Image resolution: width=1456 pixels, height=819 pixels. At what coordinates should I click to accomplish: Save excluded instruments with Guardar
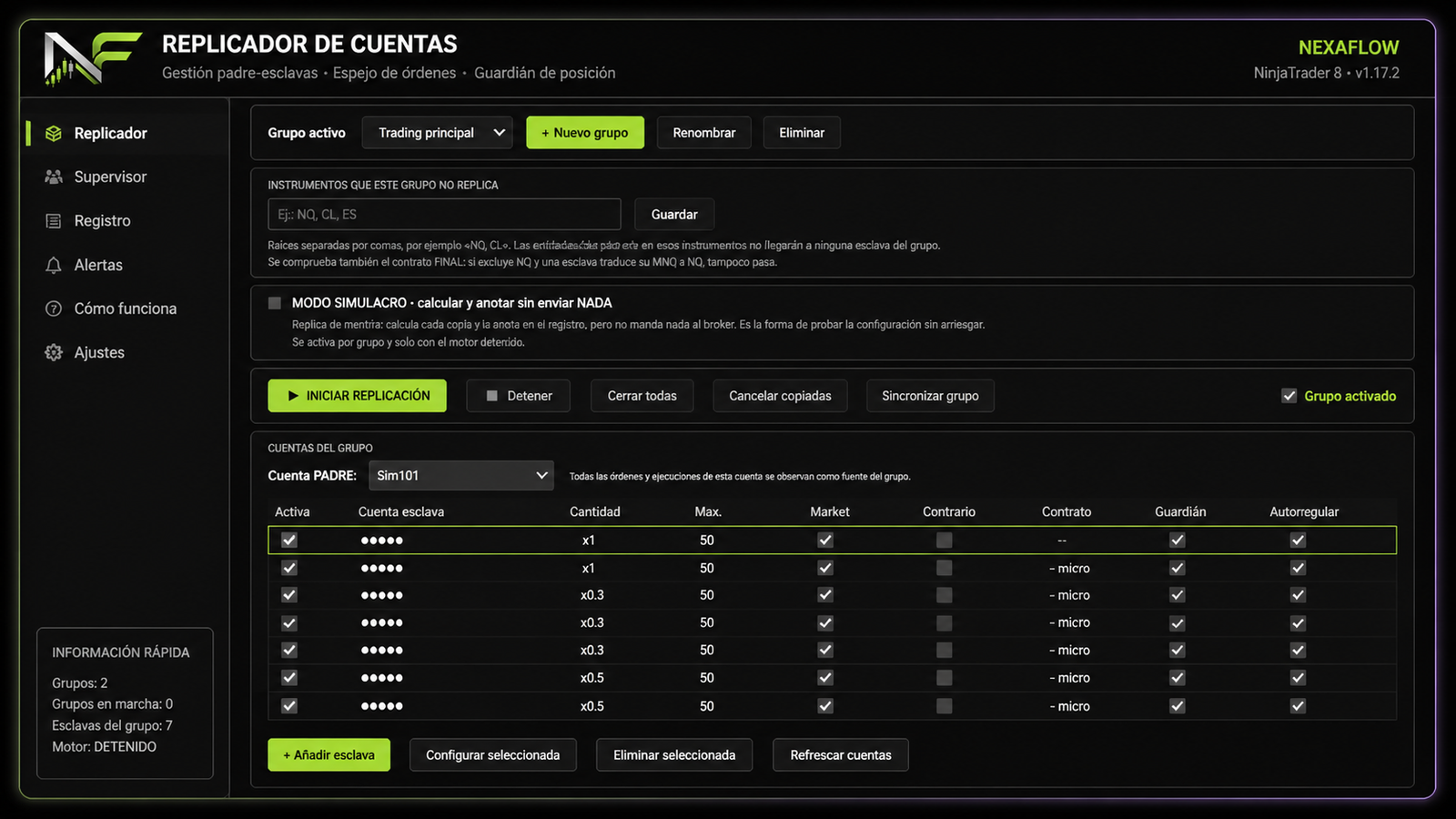(x=674, y=215)
